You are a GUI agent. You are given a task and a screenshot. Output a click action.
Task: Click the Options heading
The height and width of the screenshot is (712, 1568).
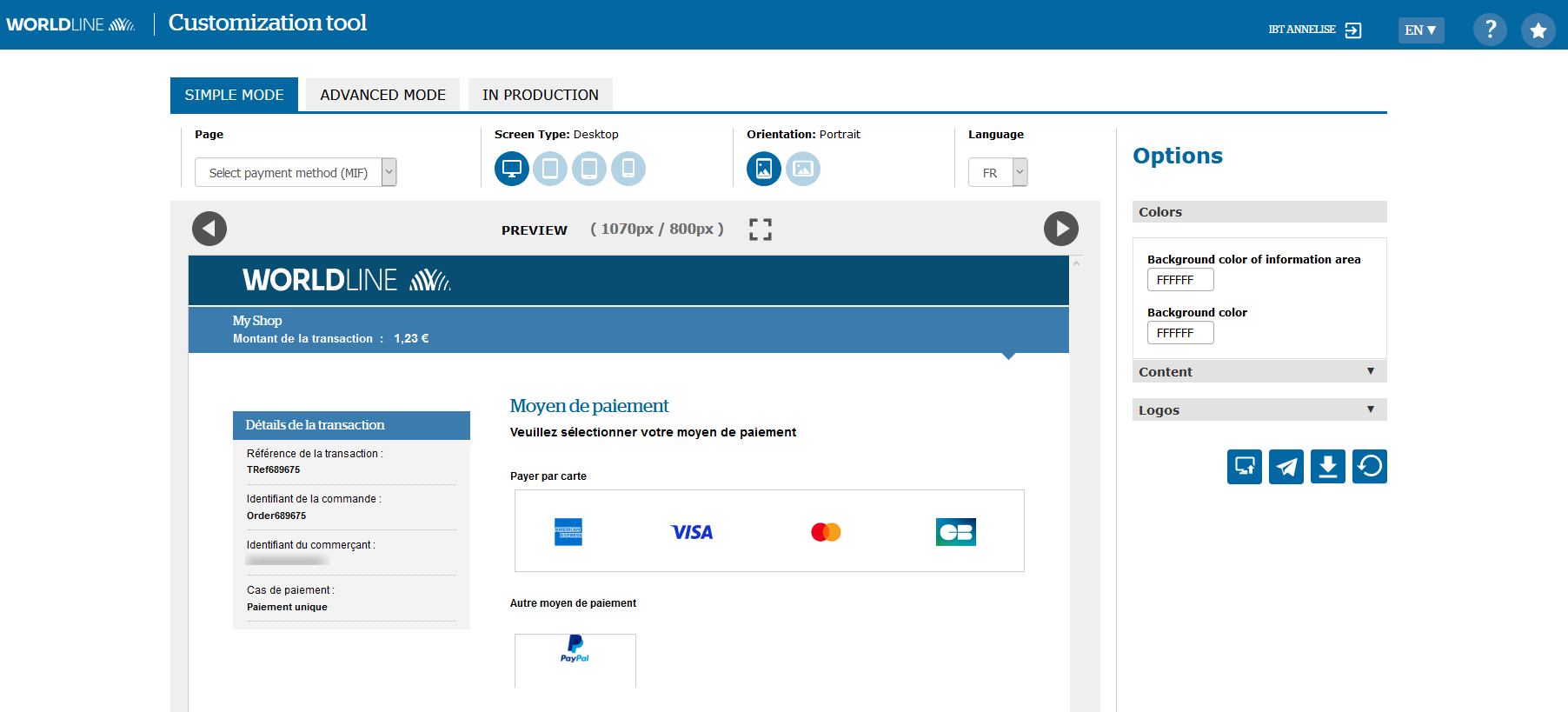pyautogui.click(x=1178, y=156)
